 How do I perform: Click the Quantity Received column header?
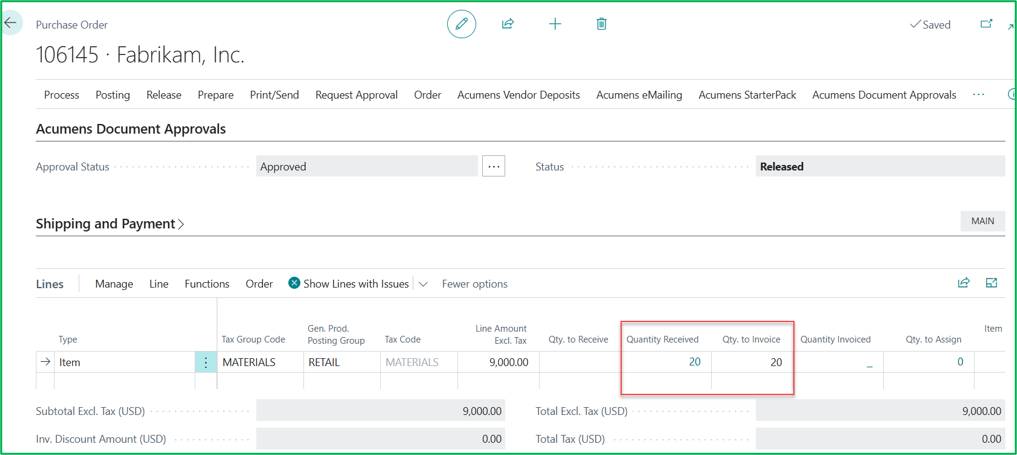click(x=663, y=340)
